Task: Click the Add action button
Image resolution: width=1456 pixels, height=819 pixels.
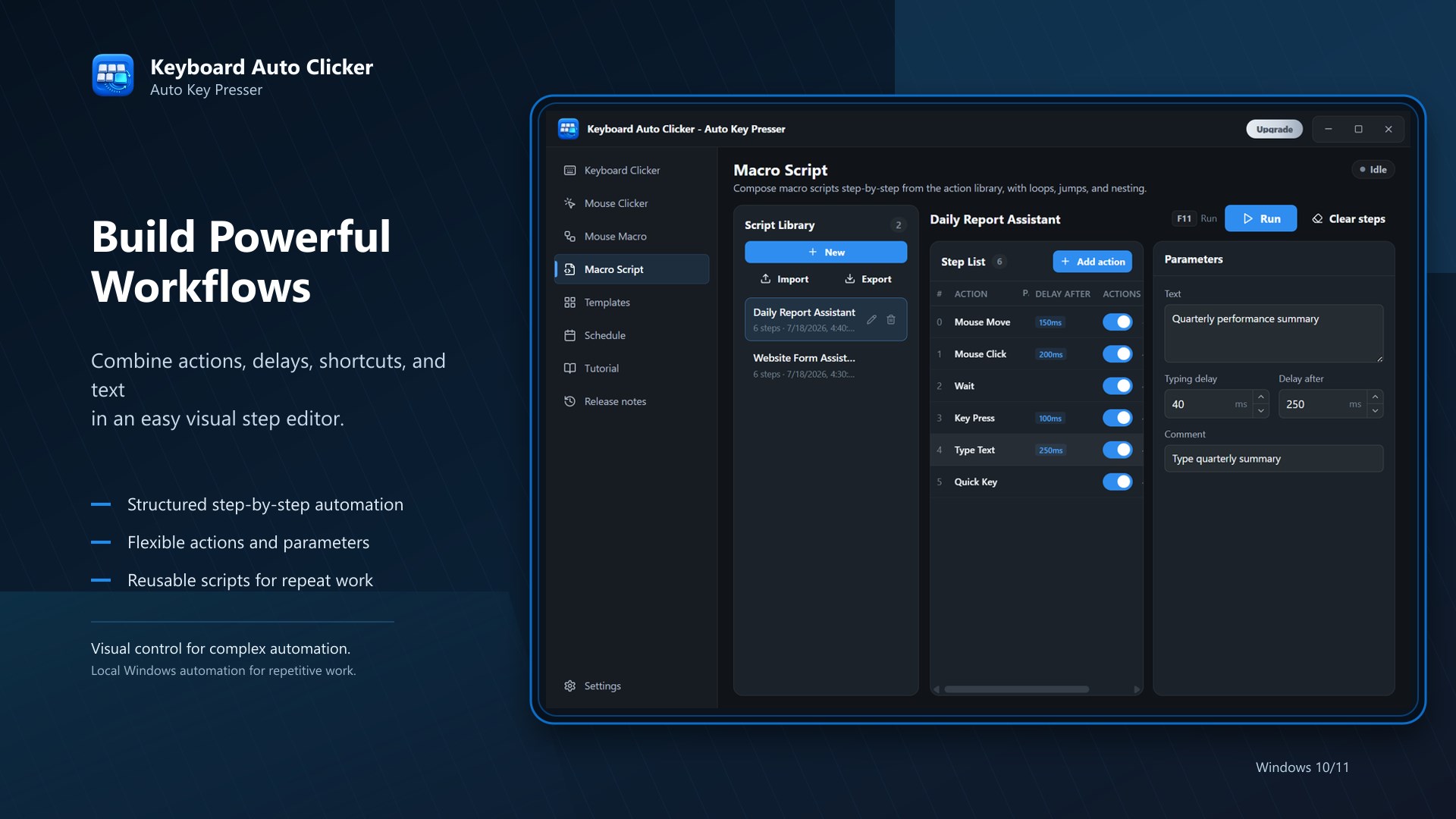Action: pos(1092,262)
